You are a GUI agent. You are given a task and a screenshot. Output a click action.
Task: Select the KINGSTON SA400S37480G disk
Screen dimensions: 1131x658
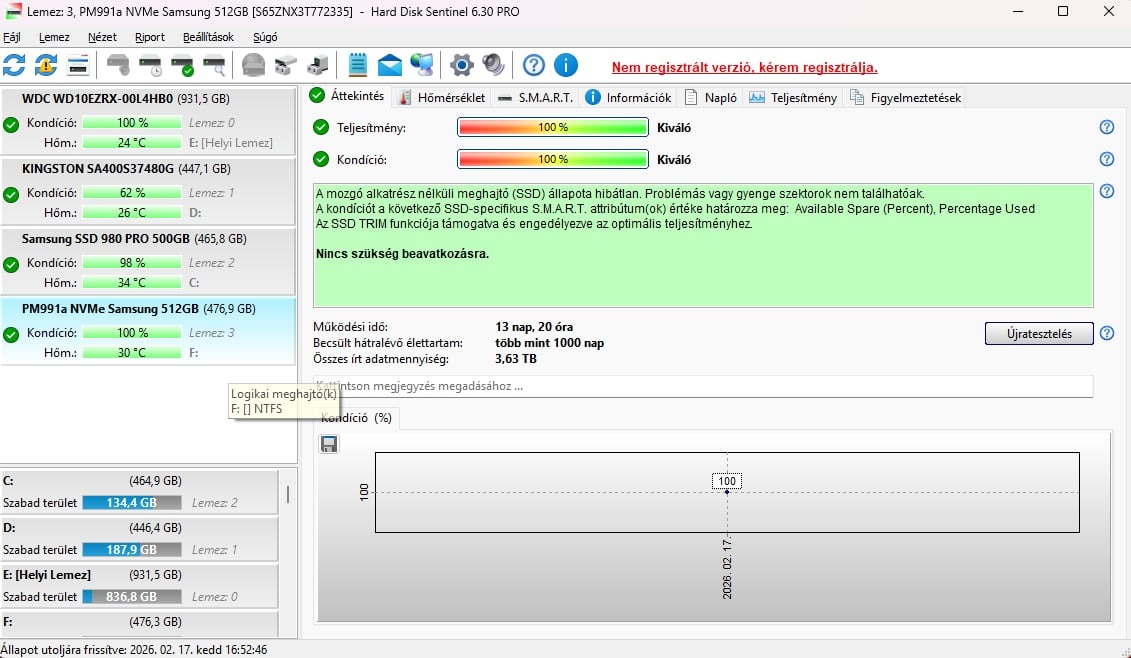(x=148, y=190)
